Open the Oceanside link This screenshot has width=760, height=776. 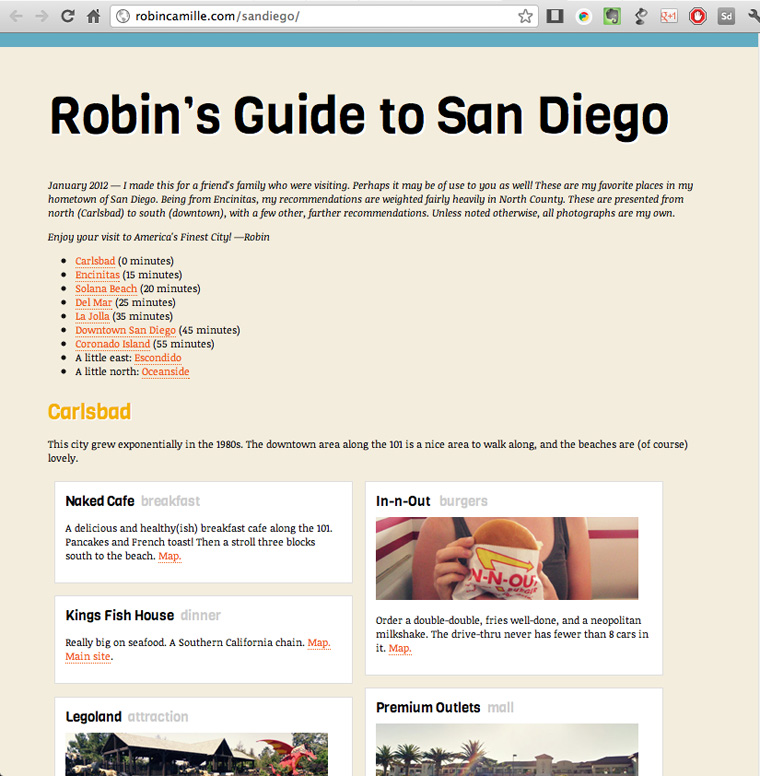click(165, 372)
